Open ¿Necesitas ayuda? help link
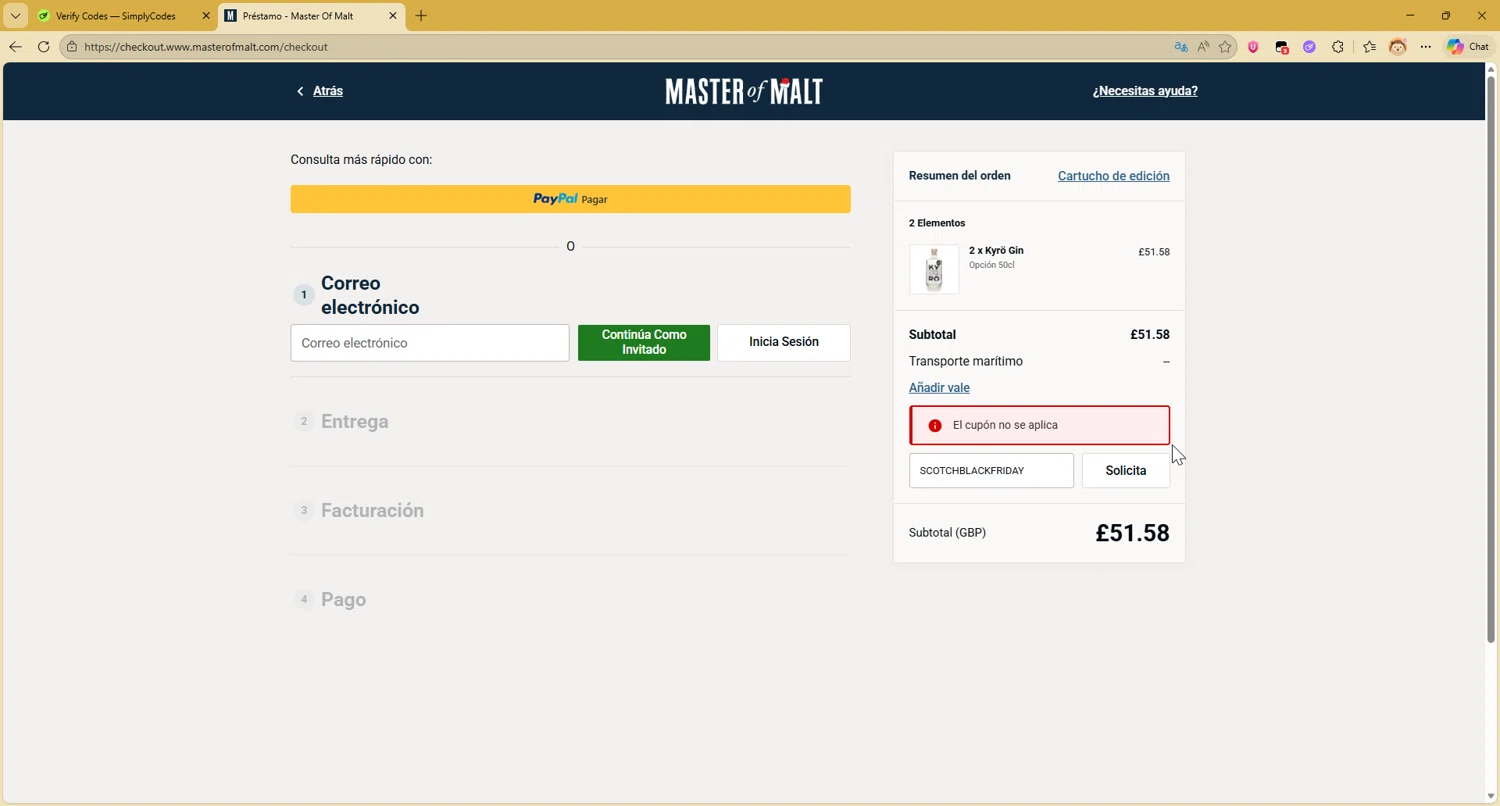 [1145, 91]
